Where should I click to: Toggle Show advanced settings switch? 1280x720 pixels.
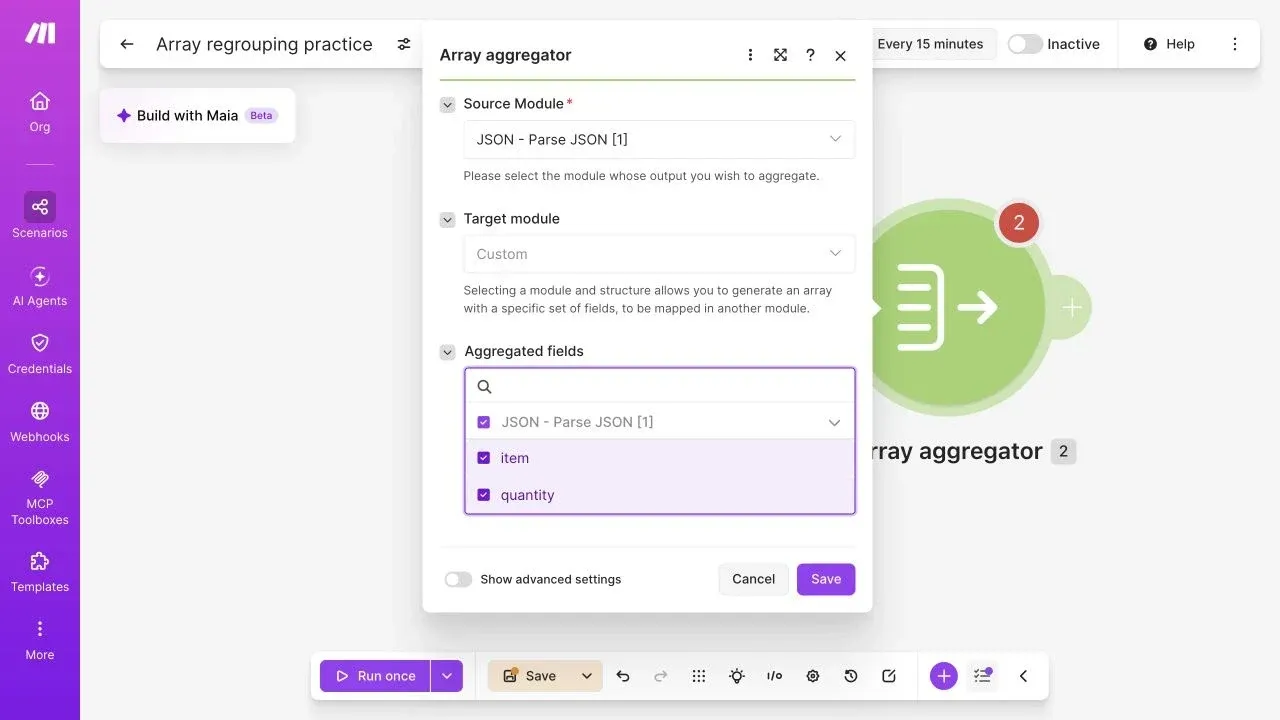pyautogui.click(x=458, y=579)
